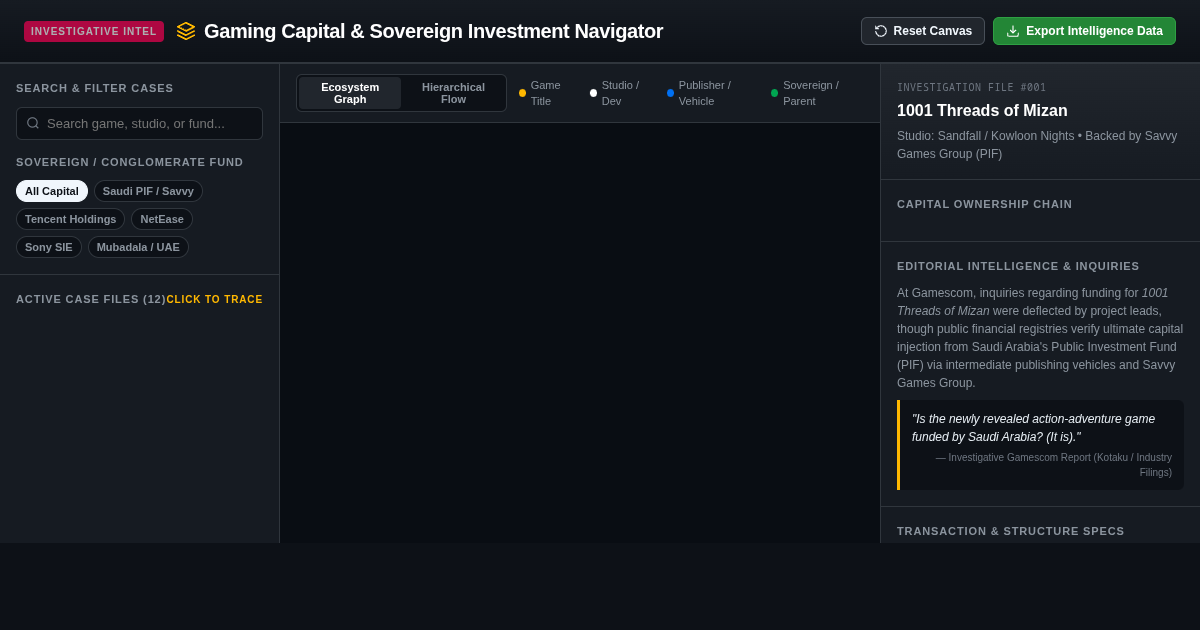Switch to Ecosystem Graph view
Image resolution: width=1200 pixels, height=630 pixels.
coord(350,93)
